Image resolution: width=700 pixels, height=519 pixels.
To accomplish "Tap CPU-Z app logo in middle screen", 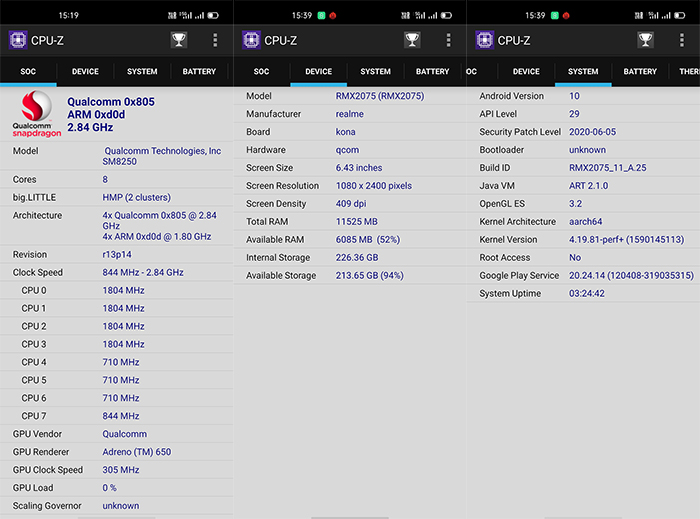I will [x=251, y=40].
